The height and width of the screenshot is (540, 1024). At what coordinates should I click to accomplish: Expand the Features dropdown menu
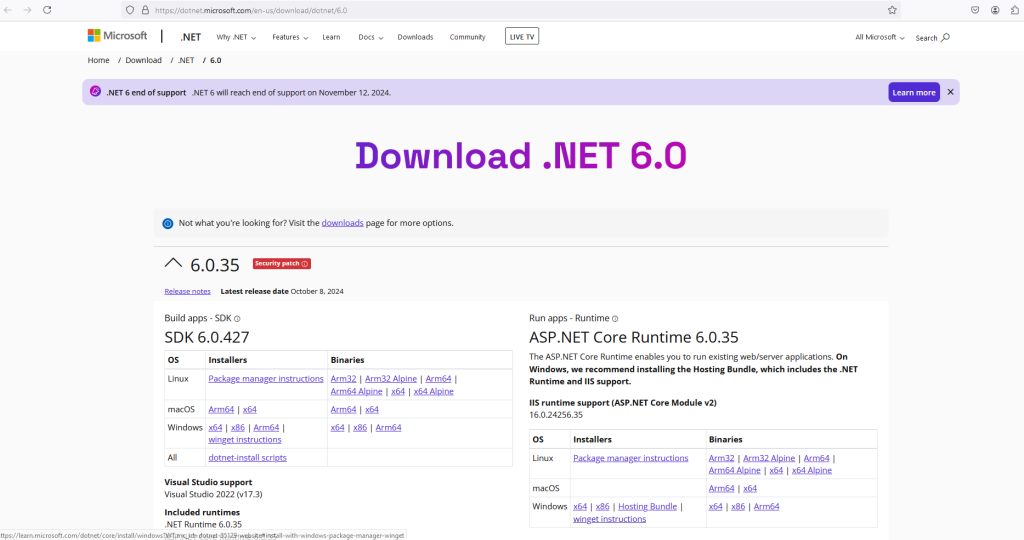(x=290, y=37)
